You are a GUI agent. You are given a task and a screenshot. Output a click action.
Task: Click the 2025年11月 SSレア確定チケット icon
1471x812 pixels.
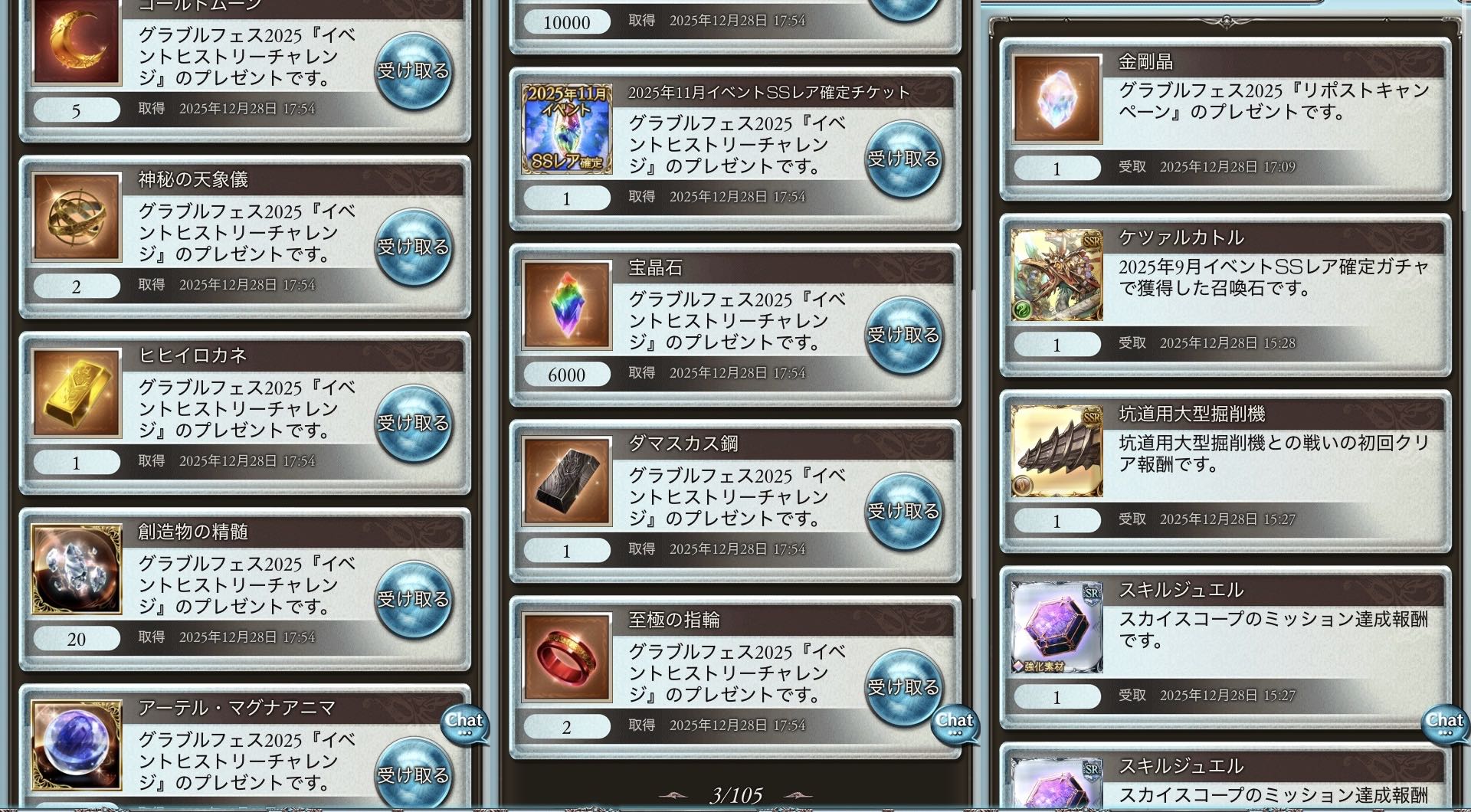click(x=567, y=129)
